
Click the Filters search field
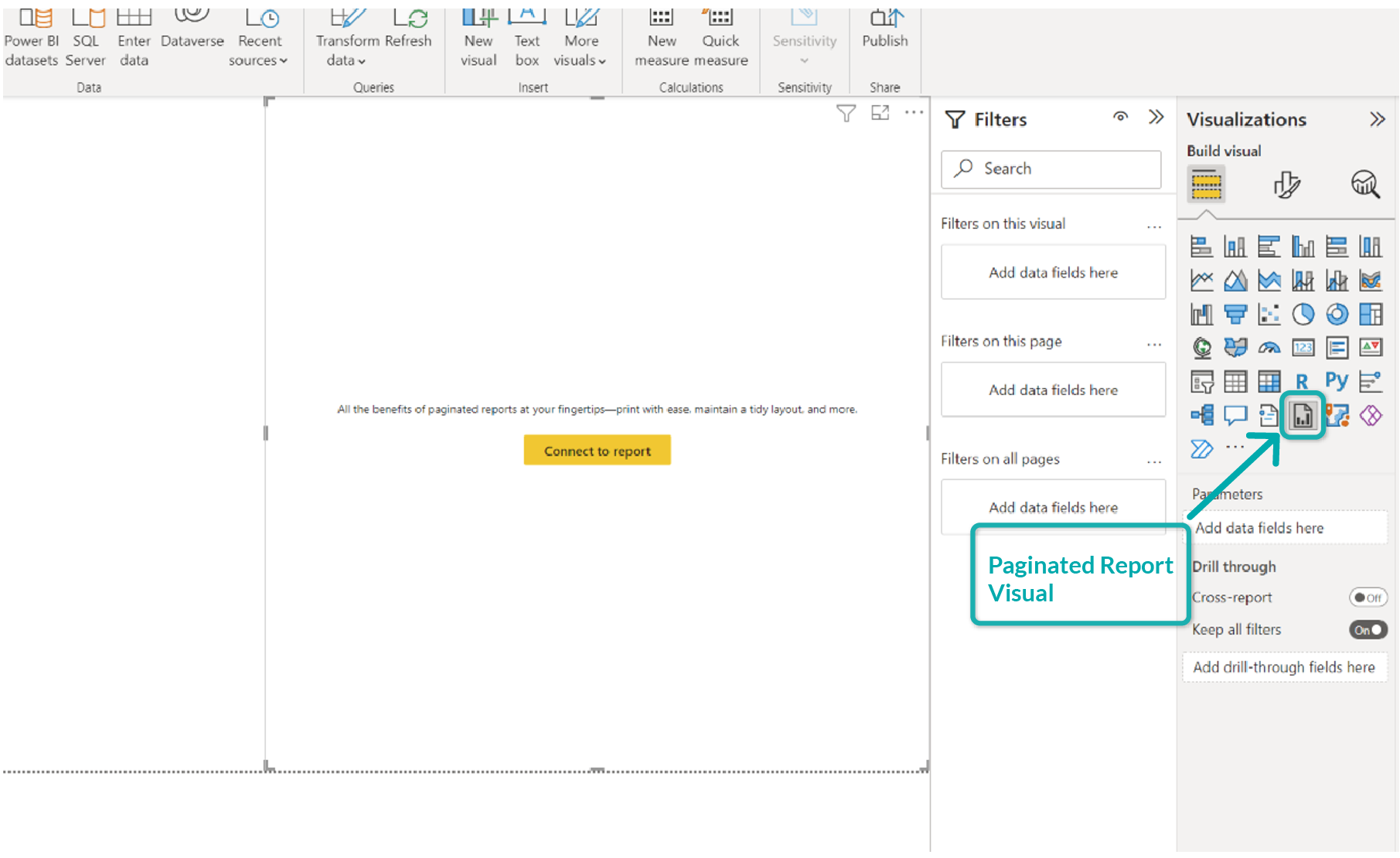(x=1051, y=169)
